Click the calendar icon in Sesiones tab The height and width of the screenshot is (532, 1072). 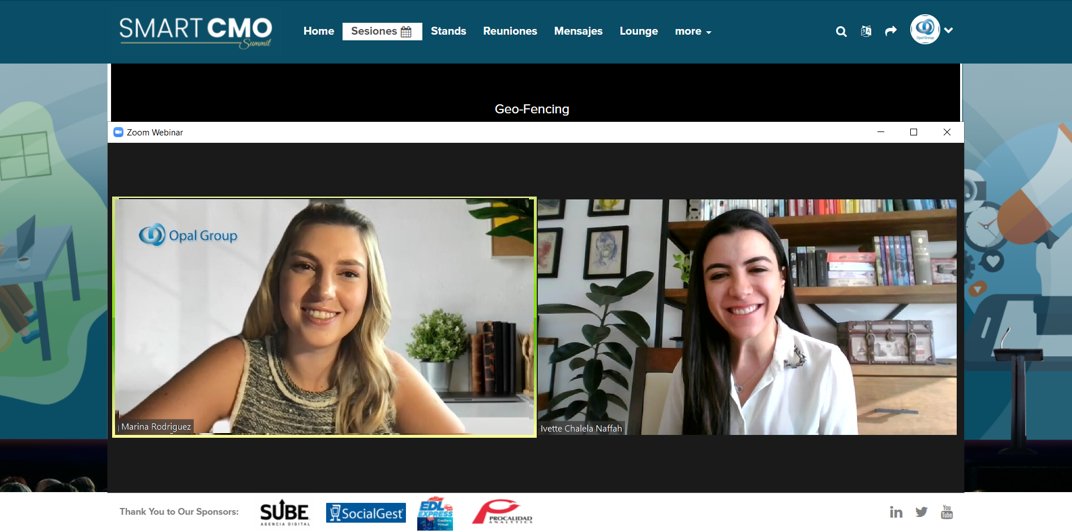click(x=406, y=31)
